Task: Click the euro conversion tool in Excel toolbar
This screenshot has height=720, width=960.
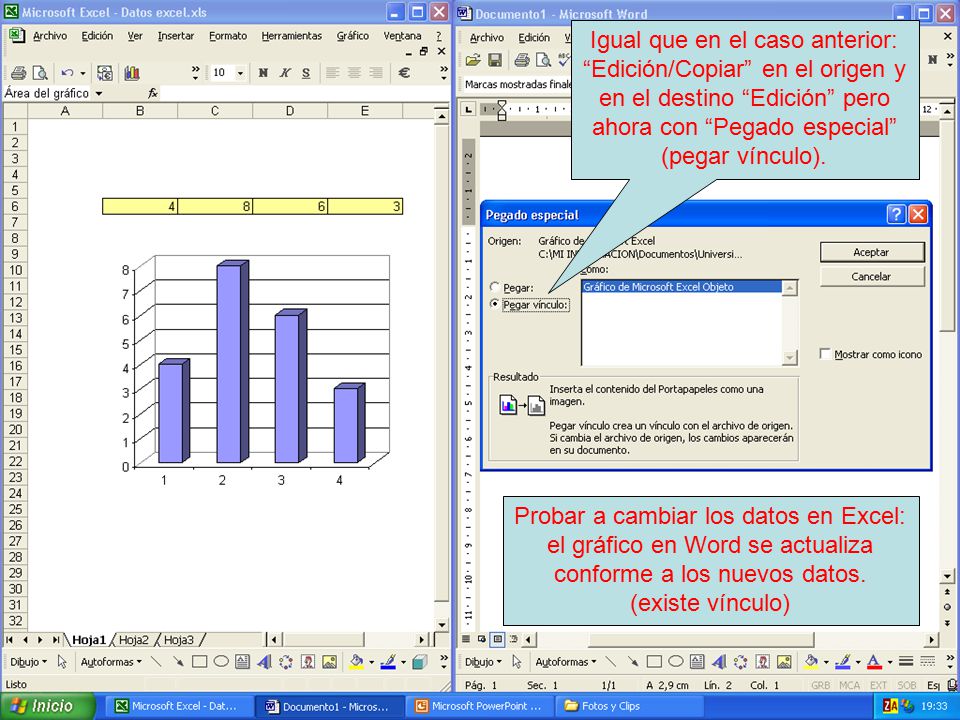Action: pos(105,73)
